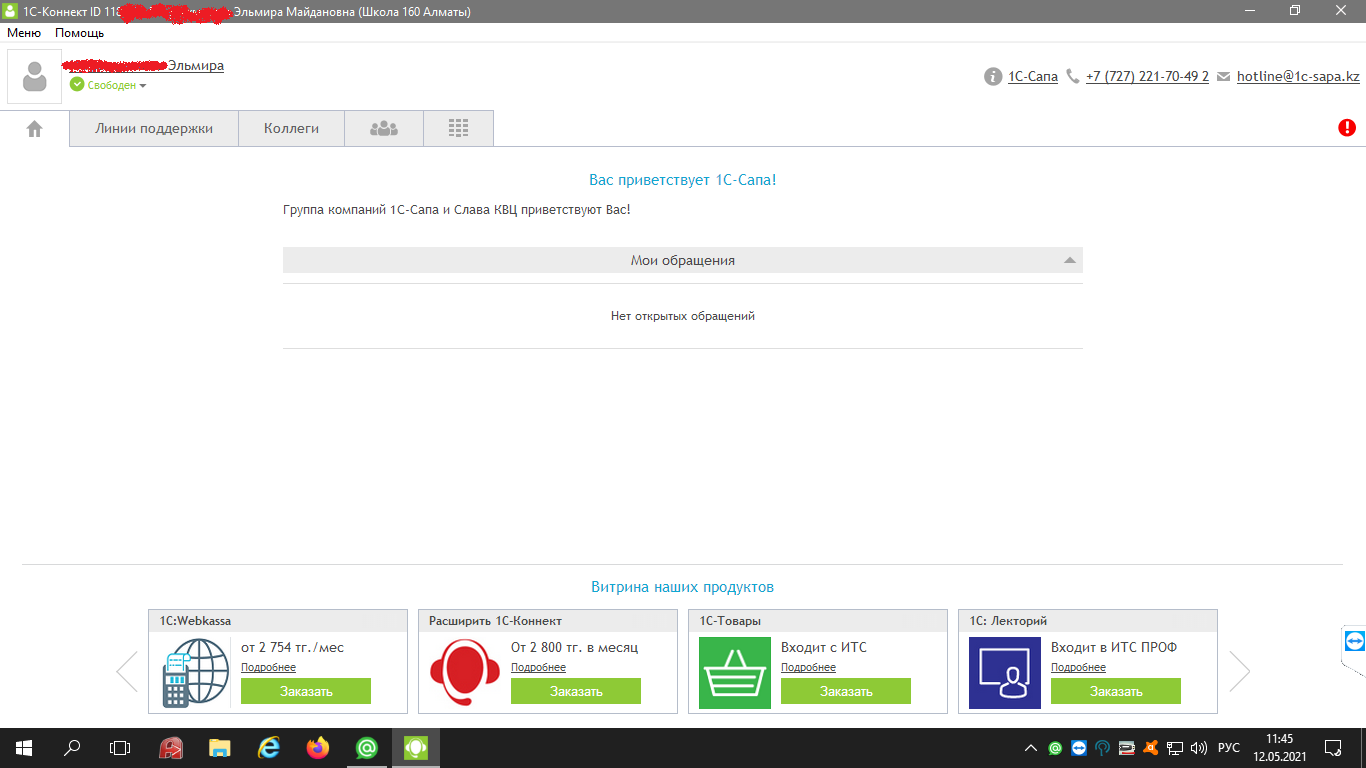1366x768 pixels.
Task: Open the Action Center notifications
Action: (x=1333, y=748)
